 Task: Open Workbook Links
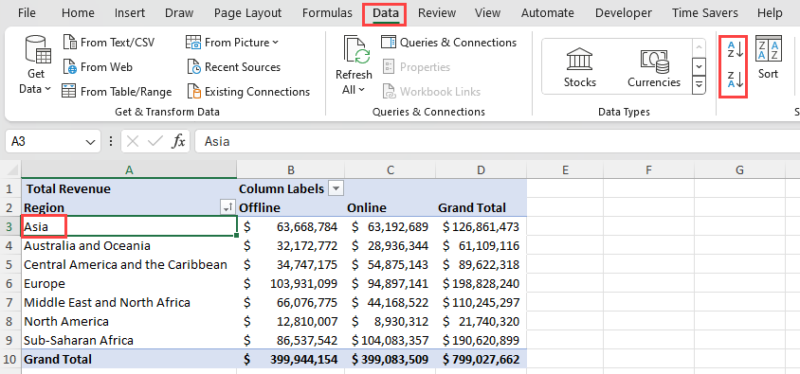(432, 92)
